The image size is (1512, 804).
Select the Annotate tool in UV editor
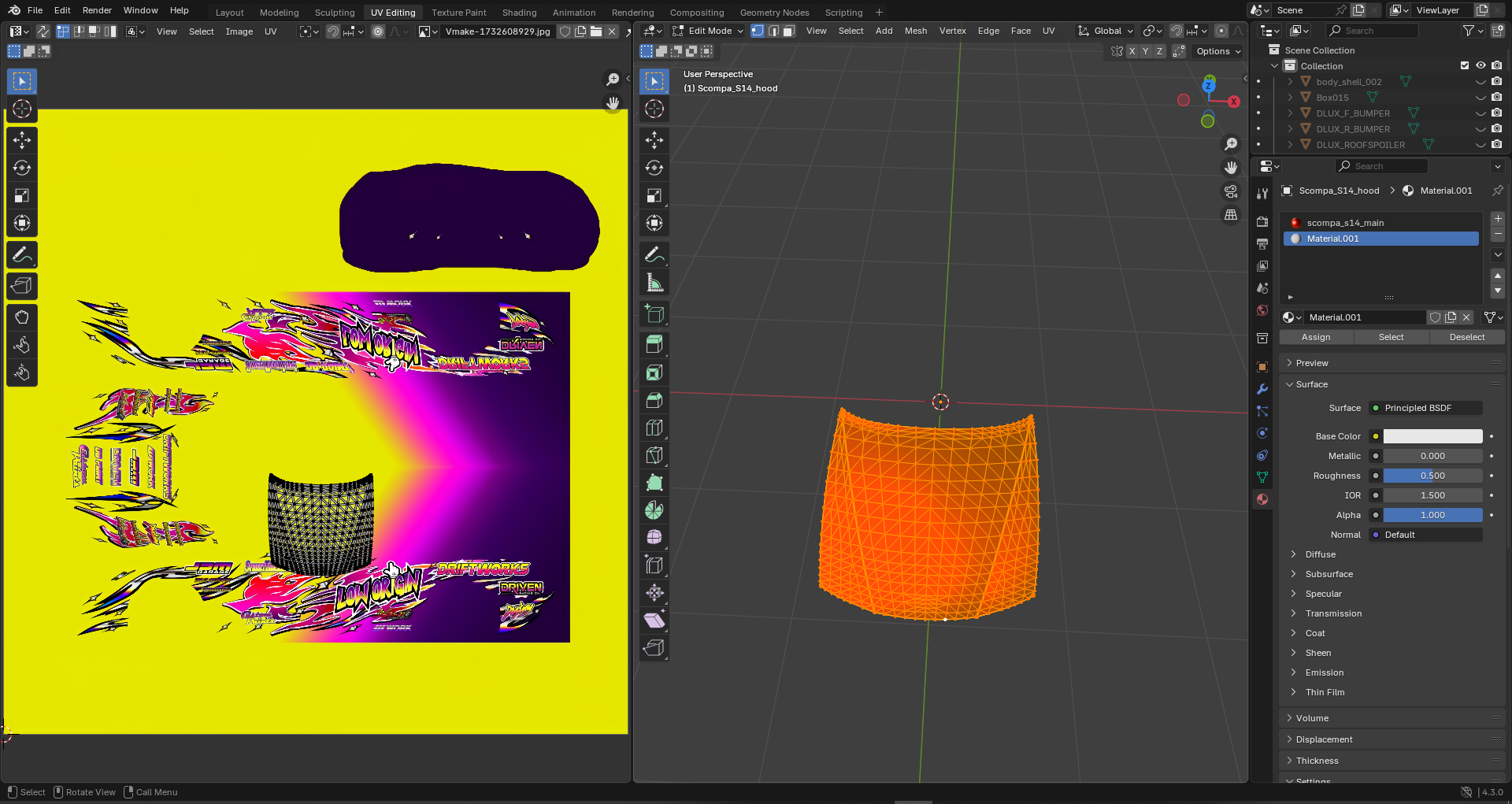coord(22,254)
